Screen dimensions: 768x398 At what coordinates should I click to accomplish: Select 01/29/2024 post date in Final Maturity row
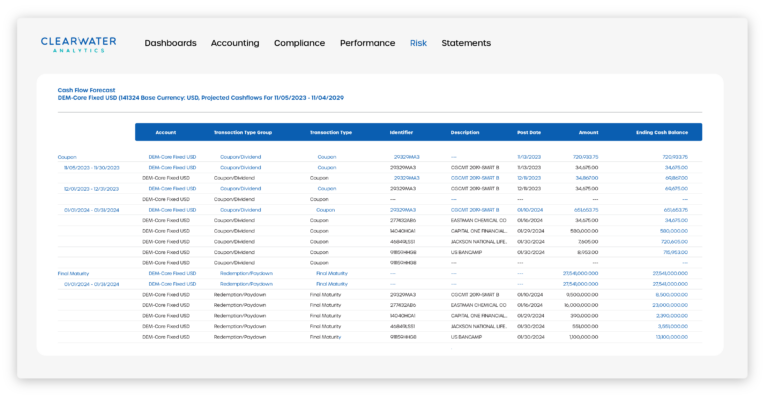[x=530, y=316]
